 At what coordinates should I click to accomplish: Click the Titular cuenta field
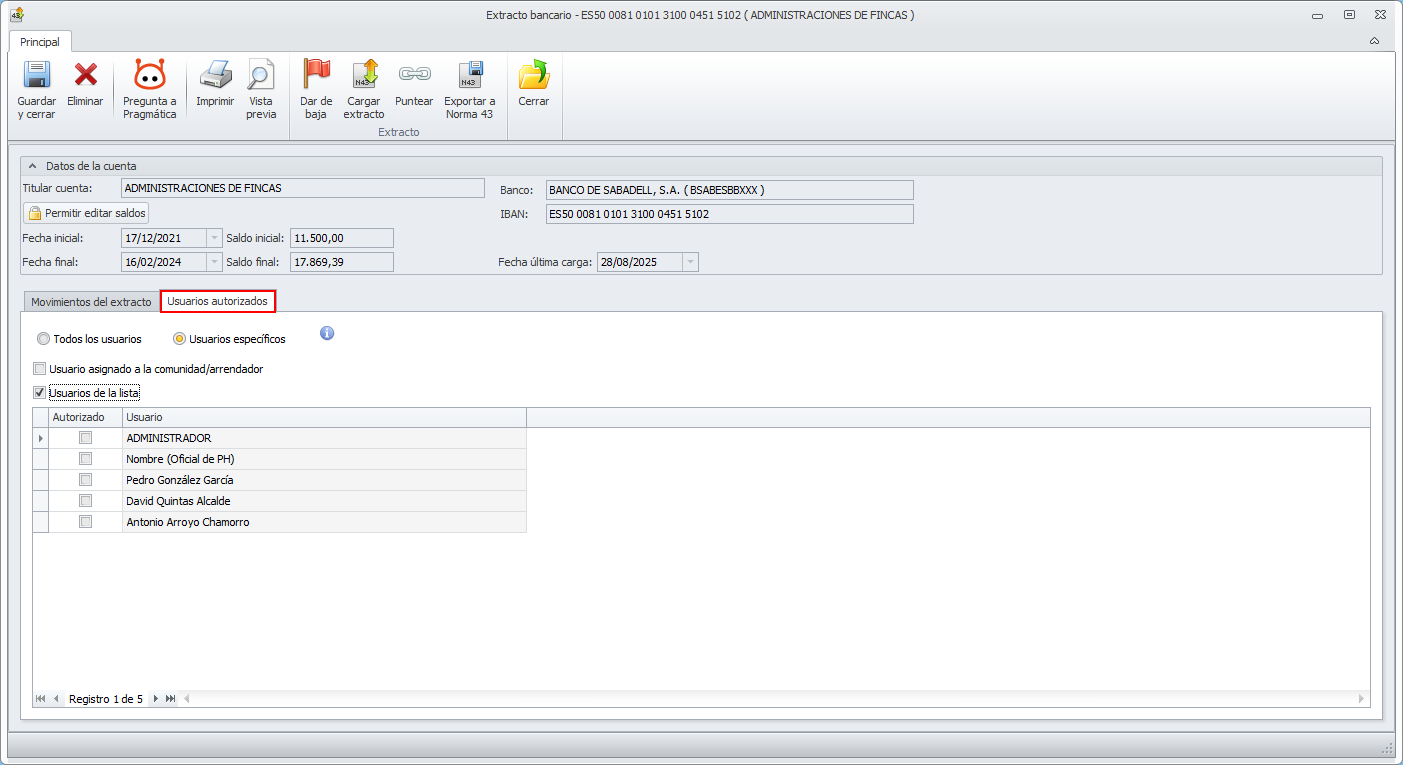pos(302,189)
